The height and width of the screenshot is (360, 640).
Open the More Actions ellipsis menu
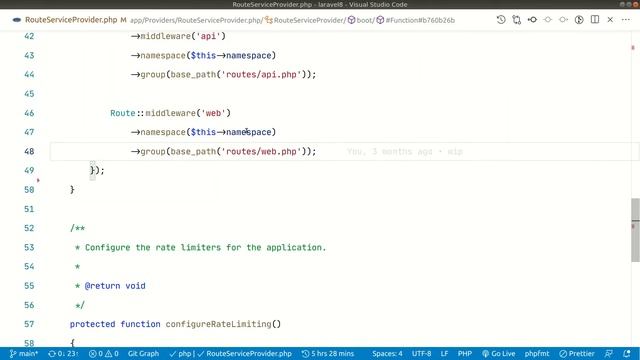point(626,20)
